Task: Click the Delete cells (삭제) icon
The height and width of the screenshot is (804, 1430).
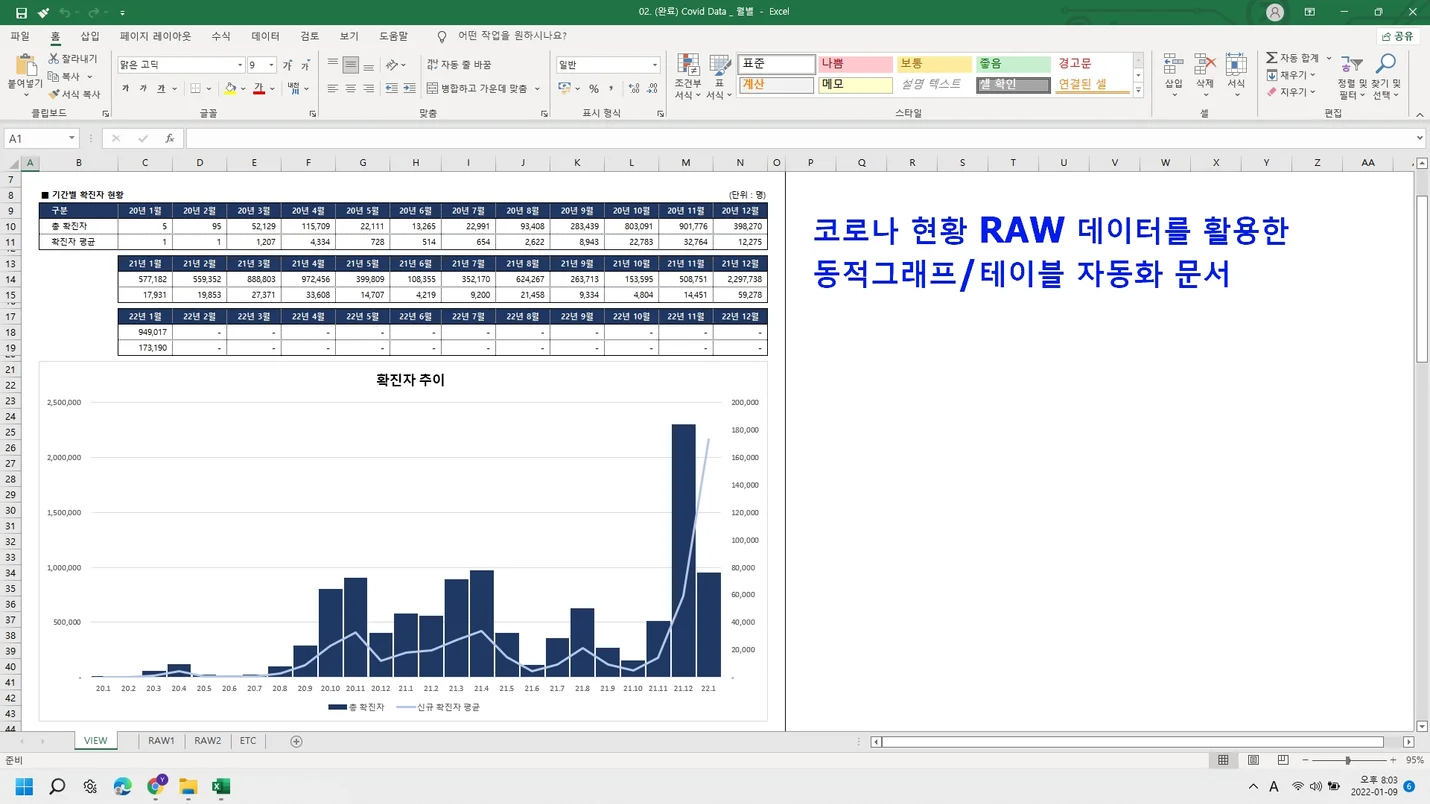Action: point(1205,64)
